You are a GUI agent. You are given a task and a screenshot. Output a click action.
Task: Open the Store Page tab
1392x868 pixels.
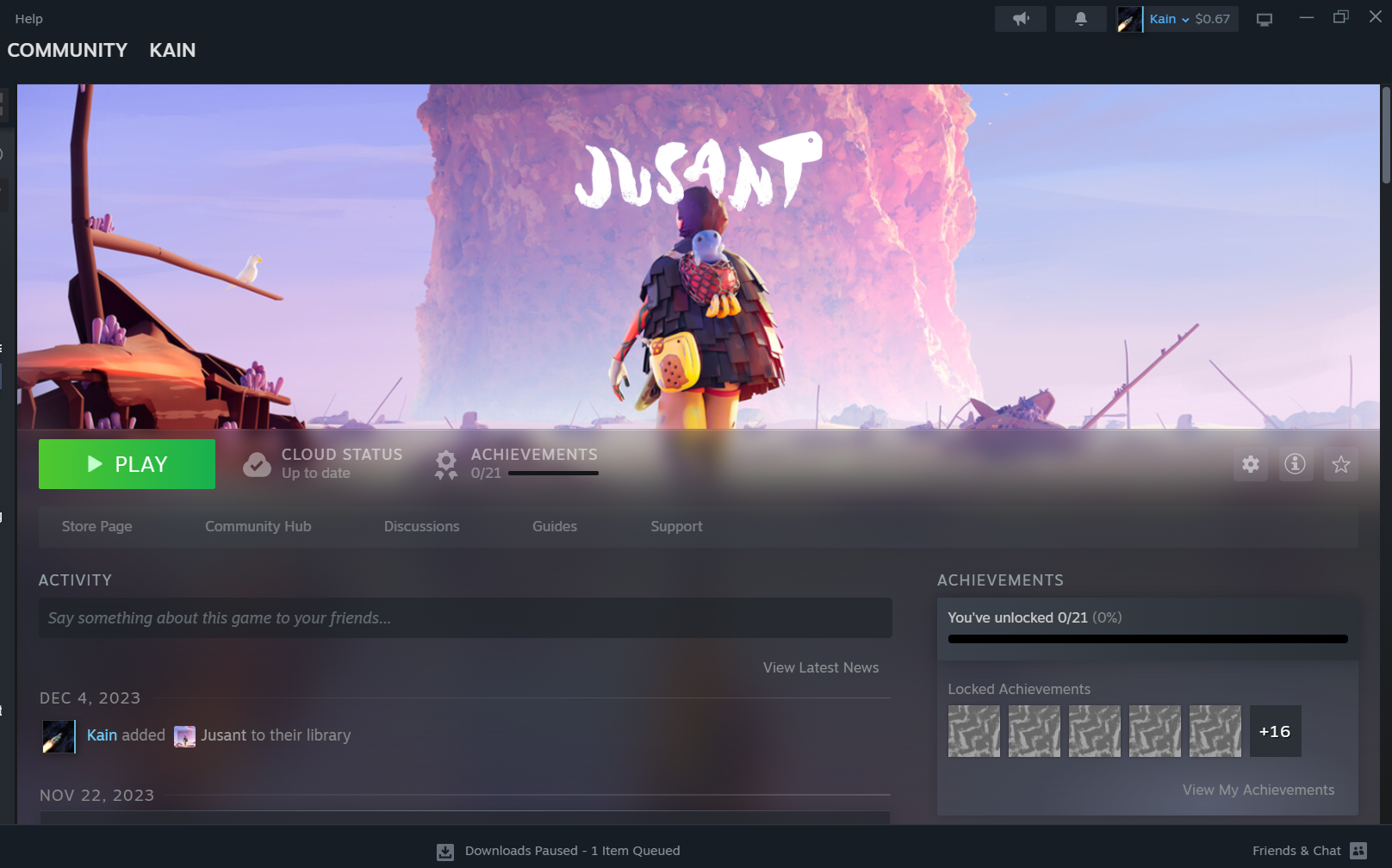(x=97, y=526)
